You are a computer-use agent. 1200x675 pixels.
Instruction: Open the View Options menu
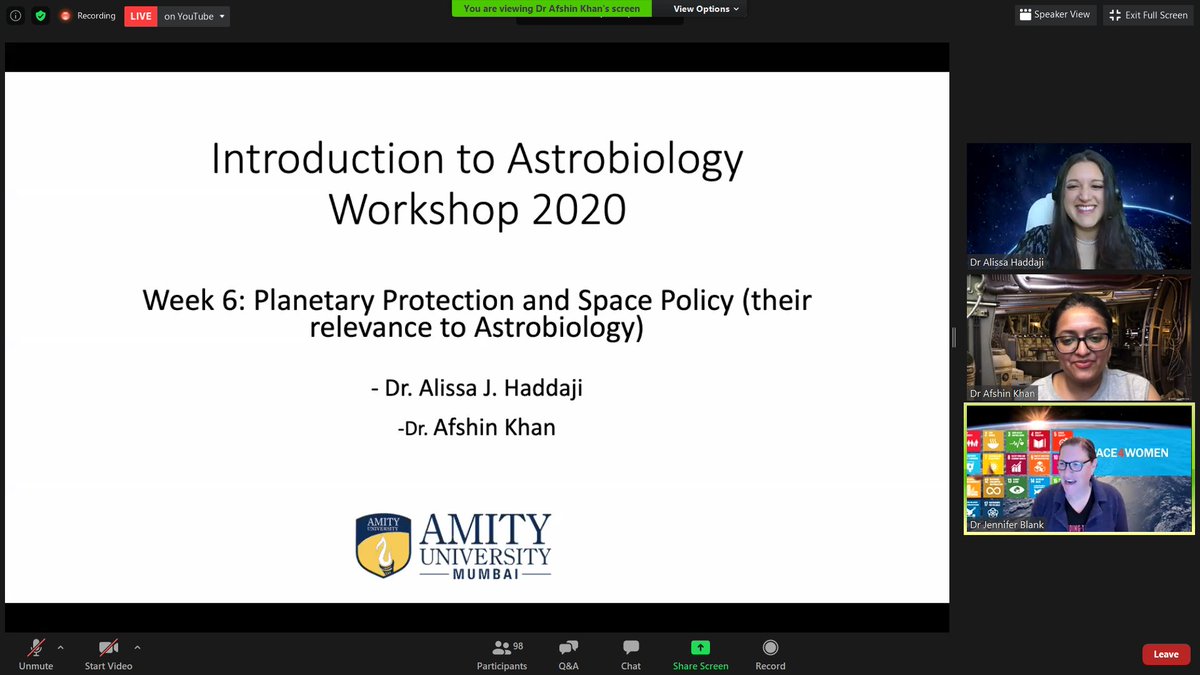[707, 9]
